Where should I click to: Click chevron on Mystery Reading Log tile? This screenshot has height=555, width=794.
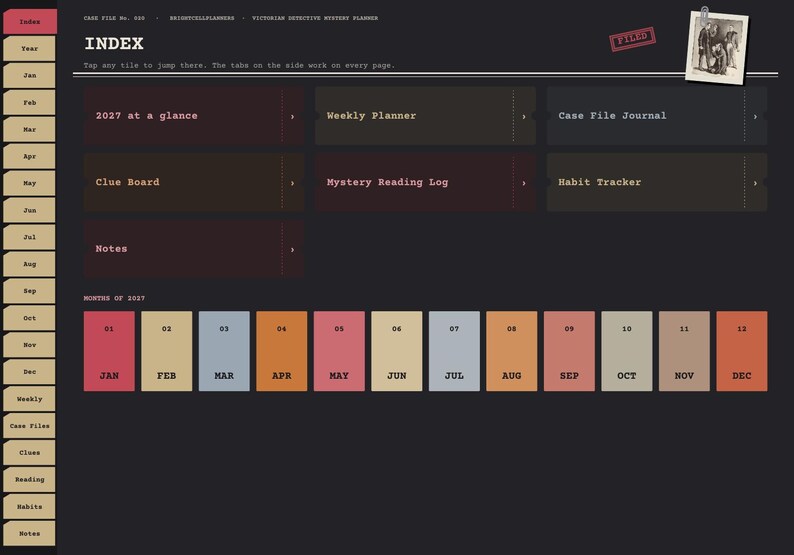tap(524, 183)
